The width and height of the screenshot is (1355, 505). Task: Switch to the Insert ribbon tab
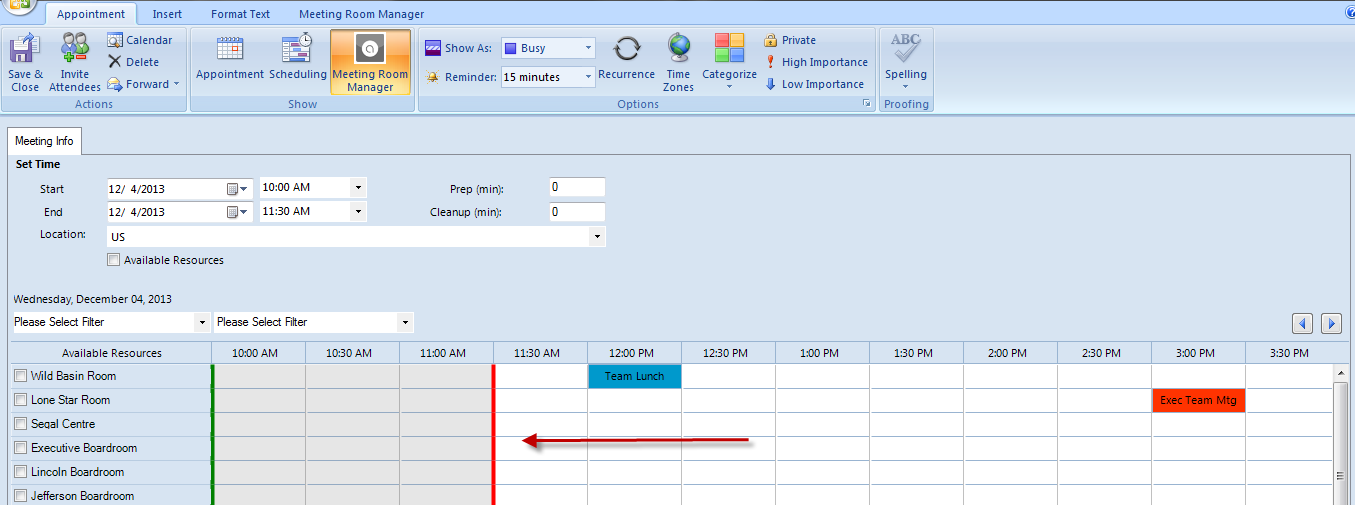(x=167, y=14)
